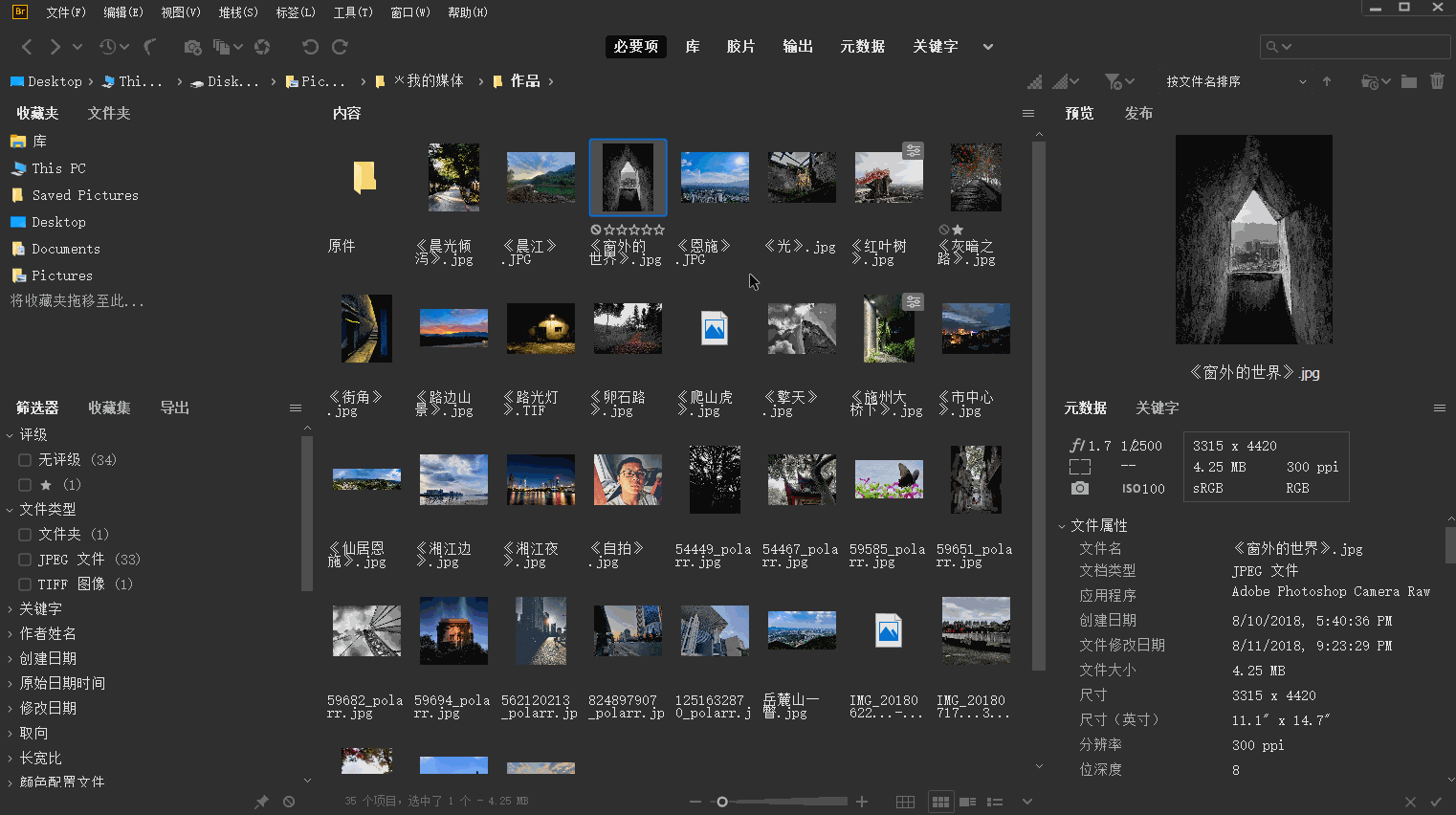Switch to list view layout
Screen dimensions: 1456x815
pyautogui.click(x=995, y=802)
